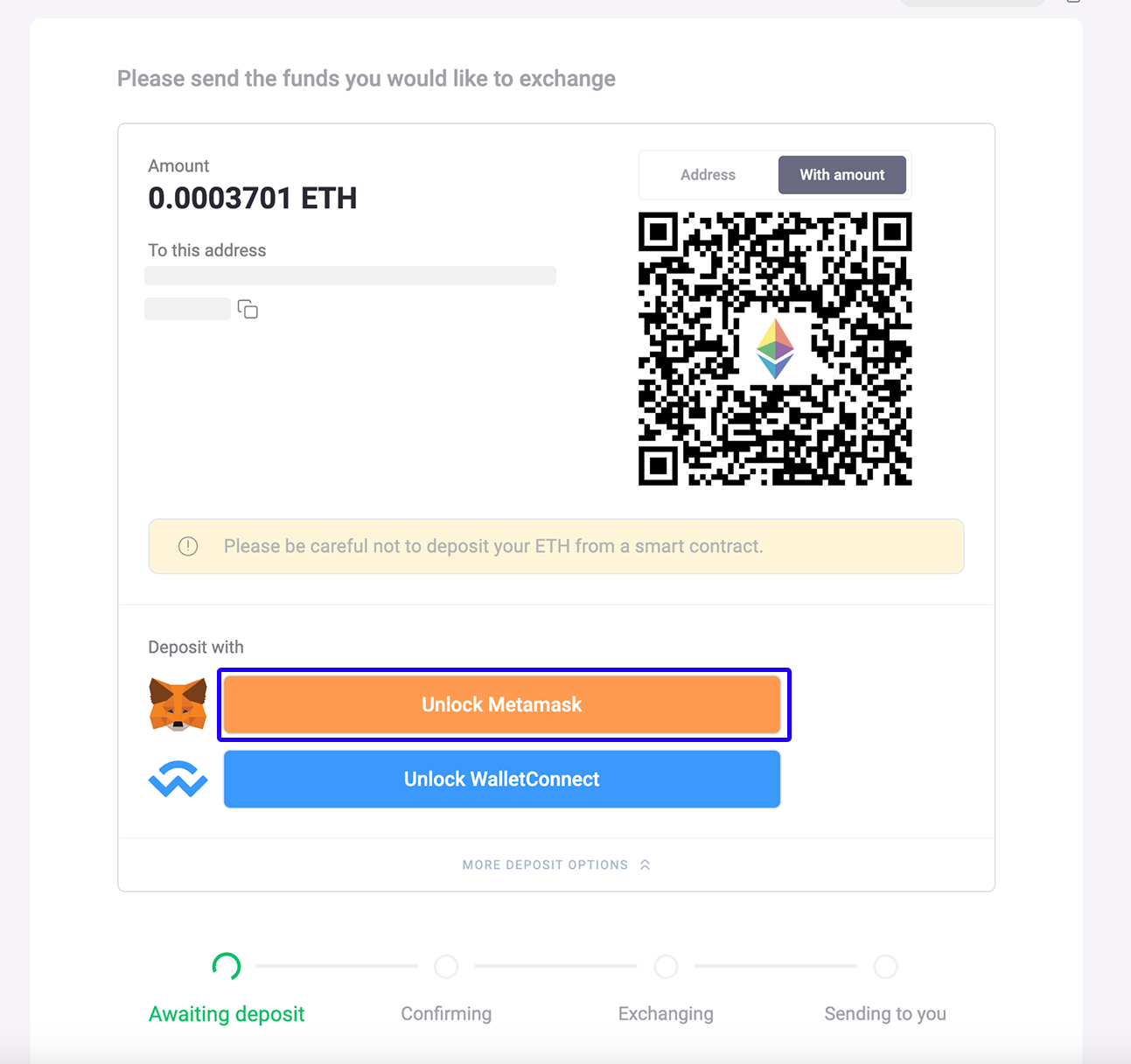Click the Sending to you step circle
The image size is (1131, 1064).
point(885,967)
